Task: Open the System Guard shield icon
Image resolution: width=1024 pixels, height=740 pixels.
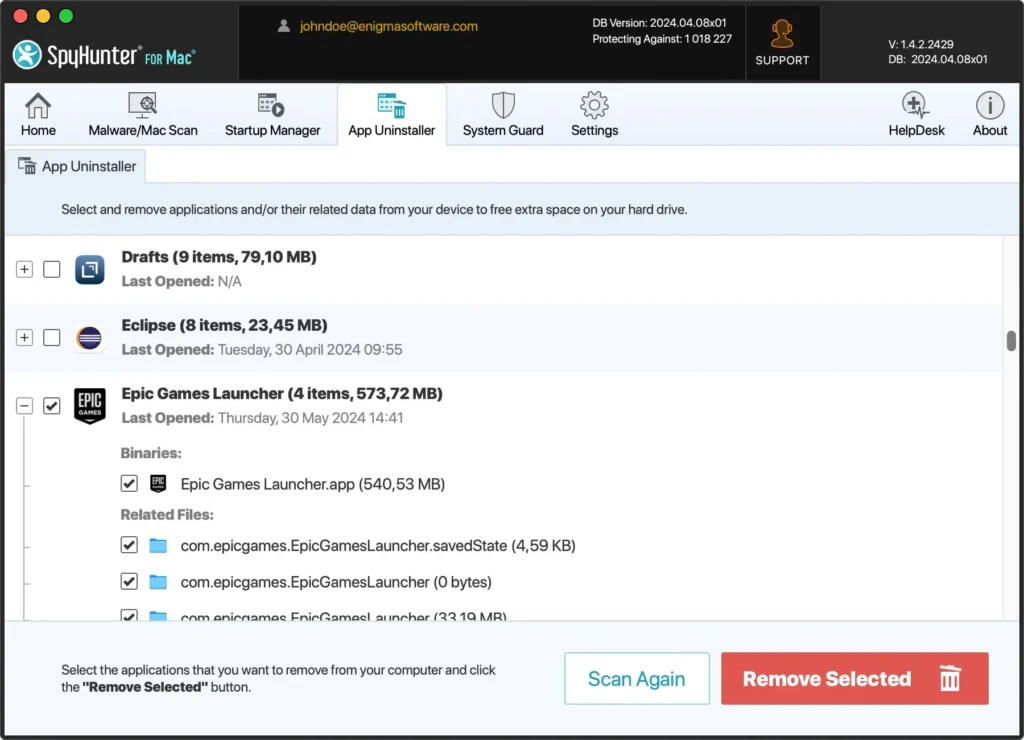Action: click(x=503, y=105)
